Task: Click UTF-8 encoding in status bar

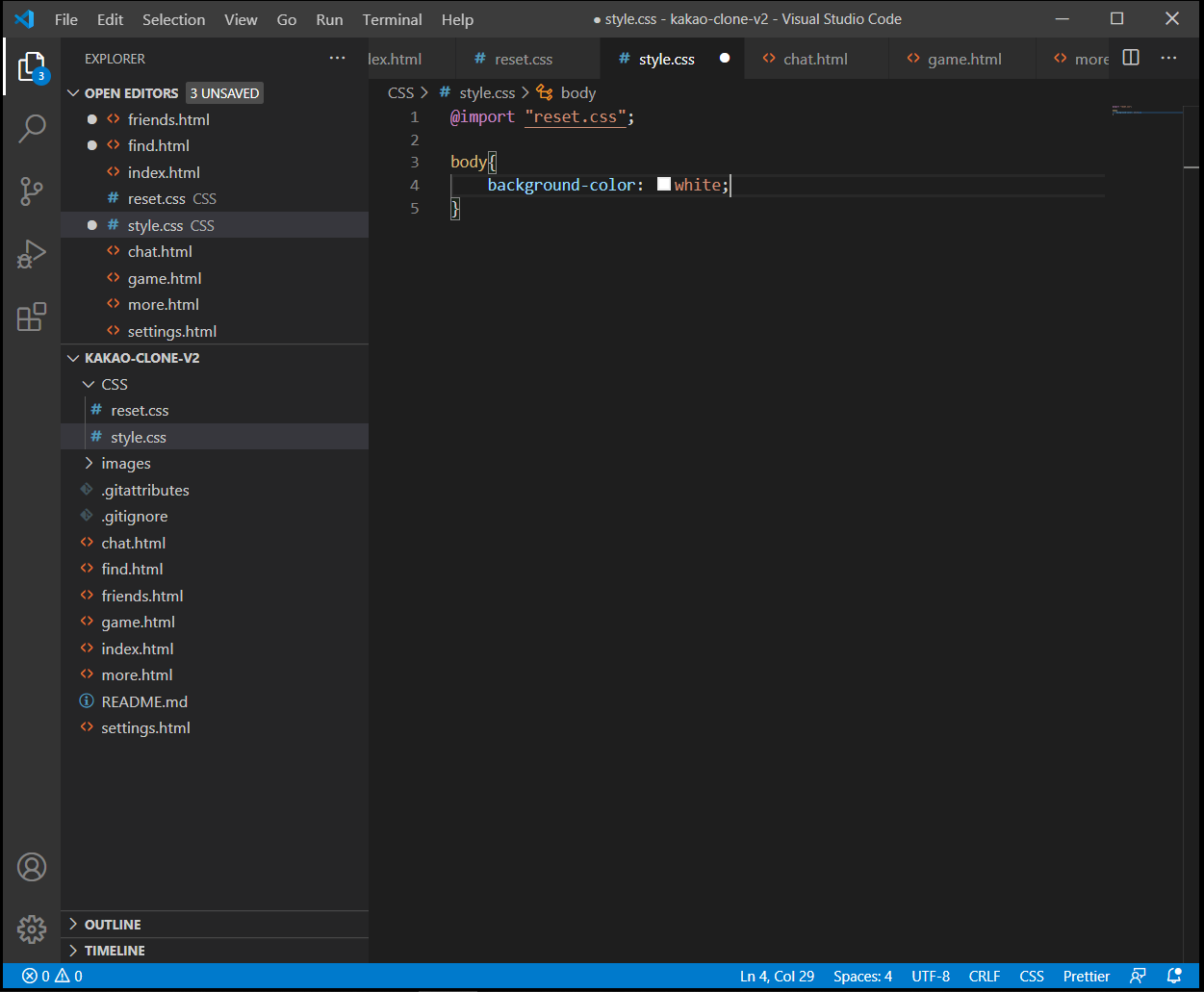Action: coord(931,976)
